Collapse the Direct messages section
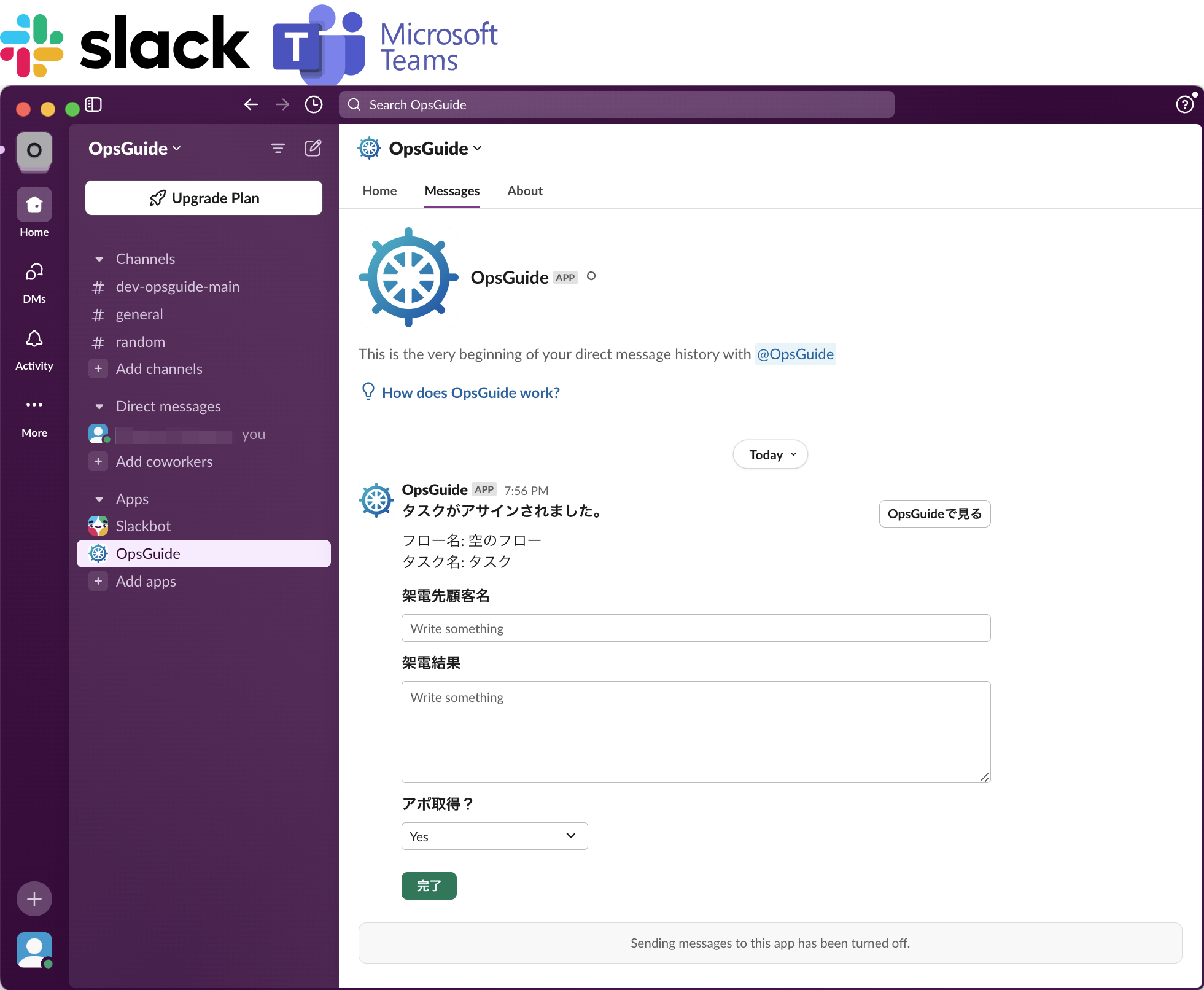 point(99,407)
